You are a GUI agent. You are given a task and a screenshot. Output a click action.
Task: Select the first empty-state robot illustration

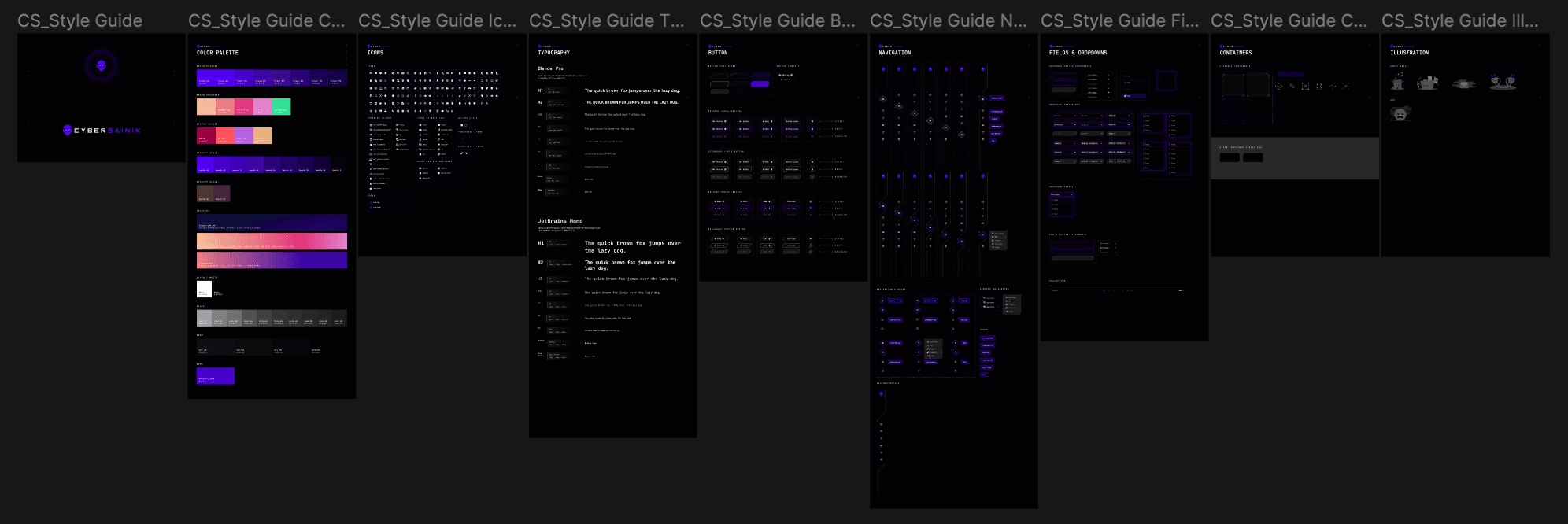(1397, 82)
